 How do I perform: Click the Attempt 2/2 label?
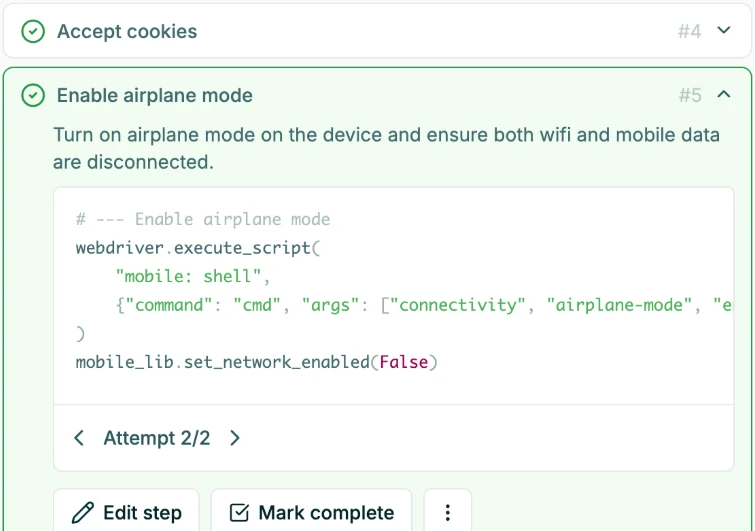[x=157, y=438]
